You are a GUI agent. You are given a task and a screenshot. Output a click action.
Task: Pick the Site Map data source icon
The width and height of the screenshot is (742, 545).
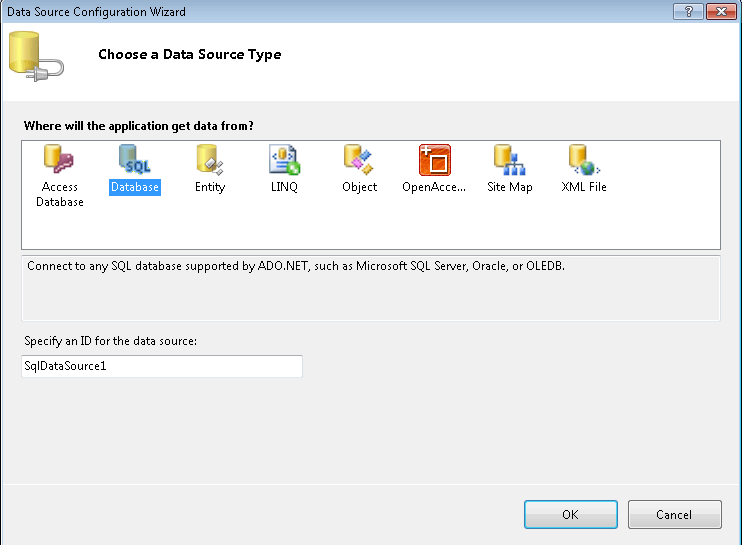coord(510,159)
